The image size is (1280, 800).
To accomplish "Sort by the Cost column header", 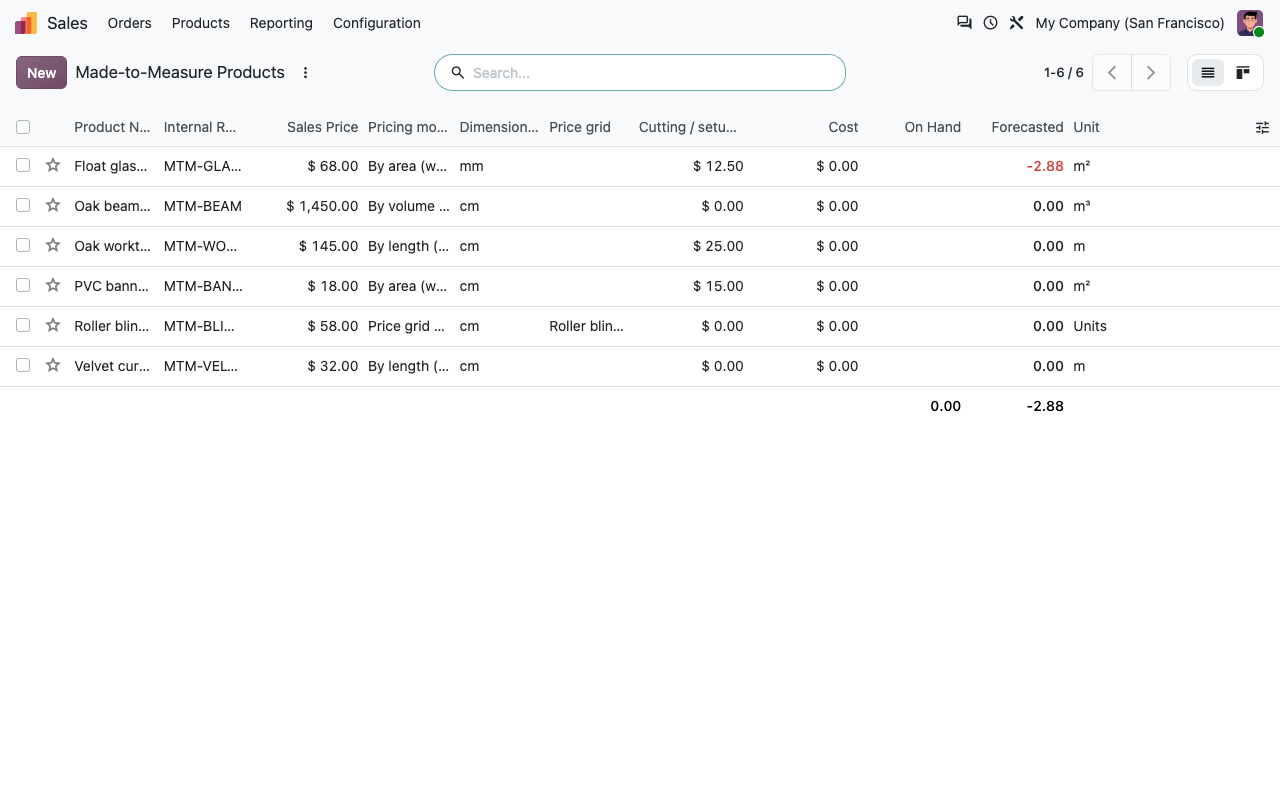I will 843,127.
